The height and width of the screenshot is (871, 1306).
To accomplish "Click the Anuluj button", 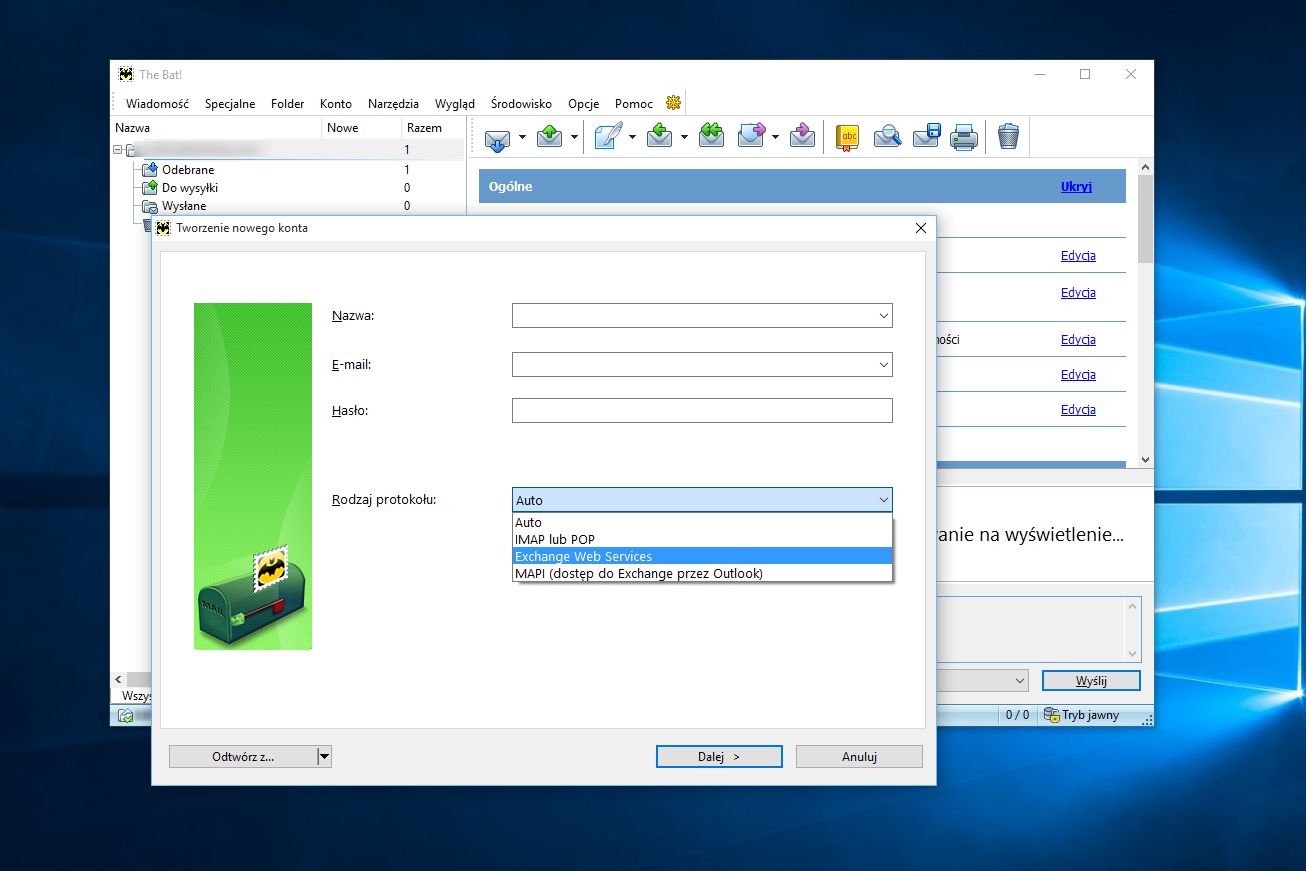I will [859, 757].
